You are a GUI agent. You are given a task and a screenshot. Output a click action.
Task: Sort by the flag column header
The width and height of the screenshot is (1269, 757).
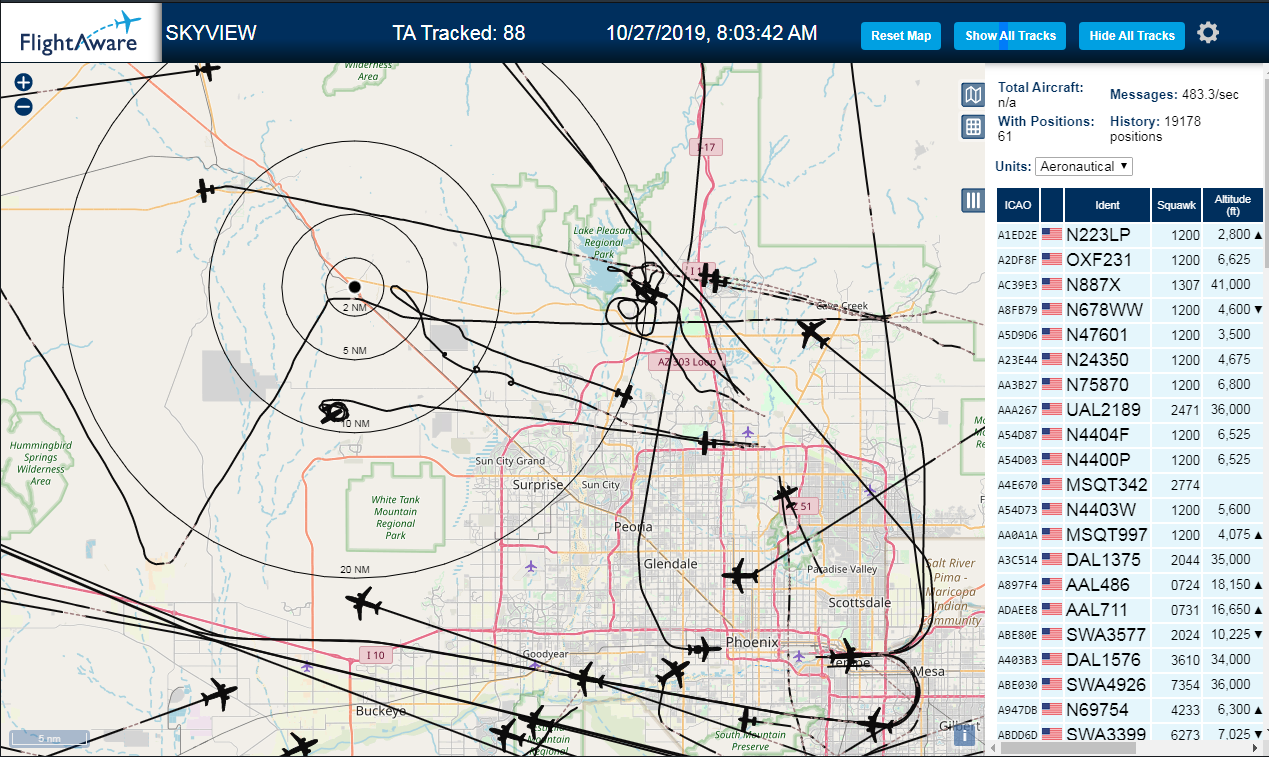point(1052,205)
